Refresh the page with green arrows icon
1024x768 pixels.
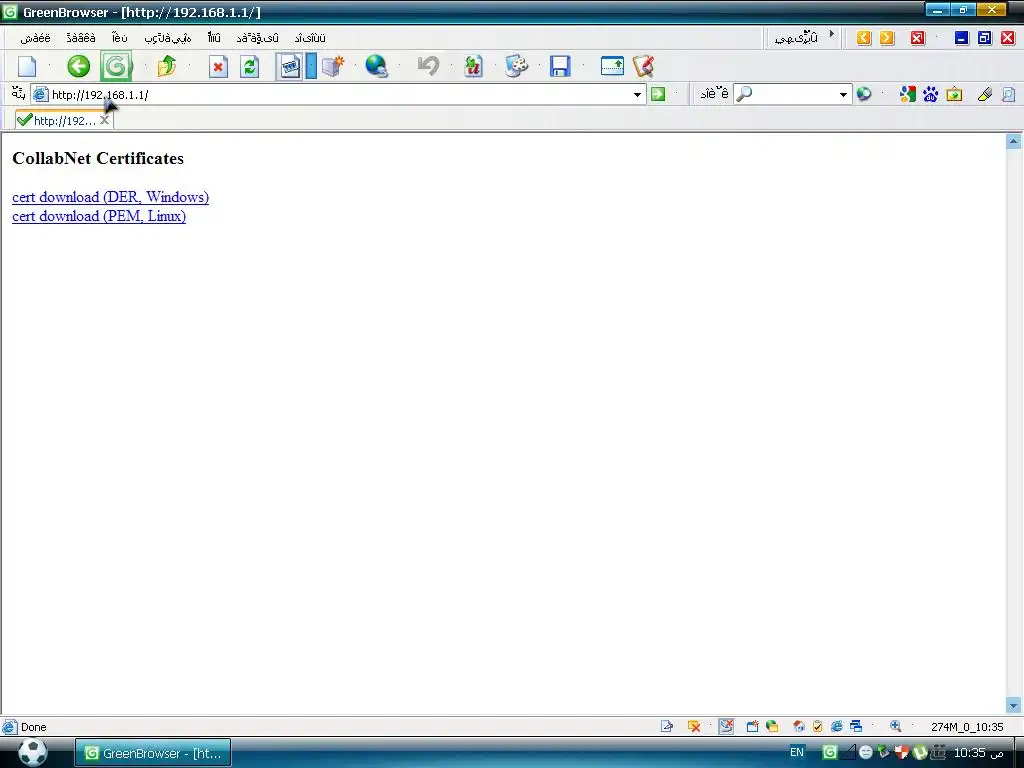pyautogui.click(x=249, y=67)
